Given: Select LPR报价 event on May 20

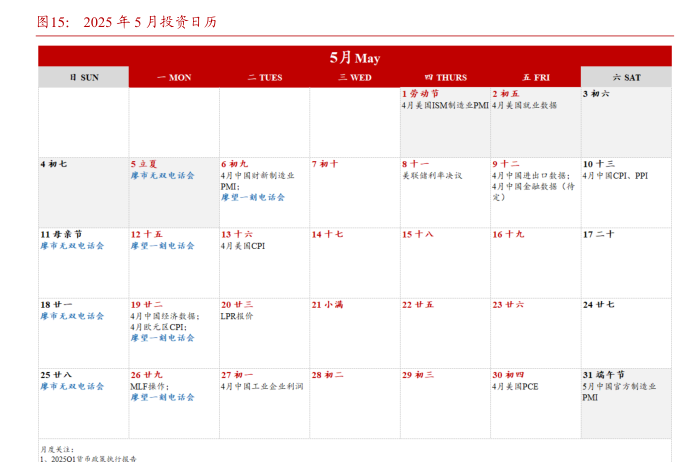Looking at the screenshot, I should pyautogui.click(x=237, y=316).
